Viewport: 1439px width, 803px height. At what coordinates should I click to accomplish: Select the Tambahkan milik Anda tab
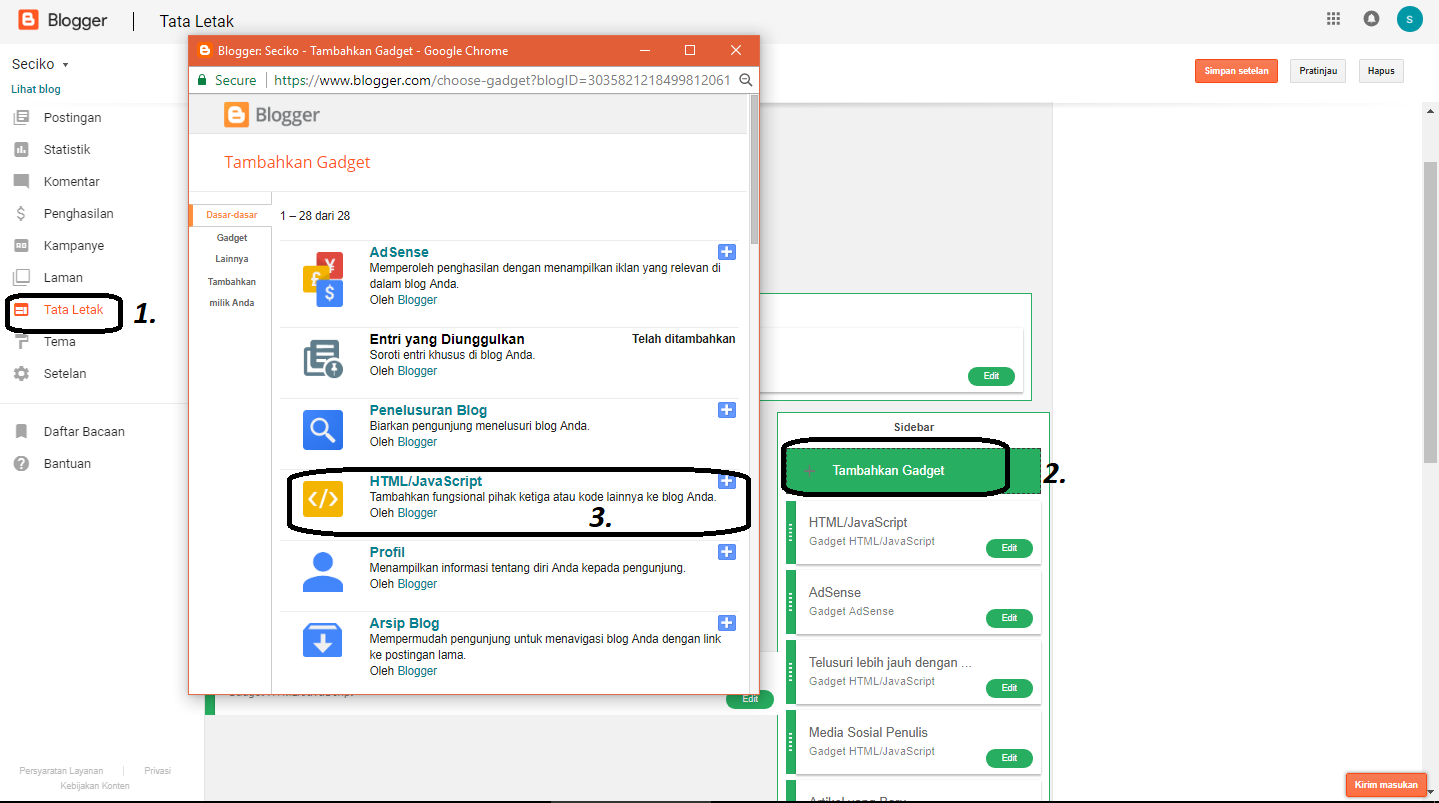(x=232, y=292)
